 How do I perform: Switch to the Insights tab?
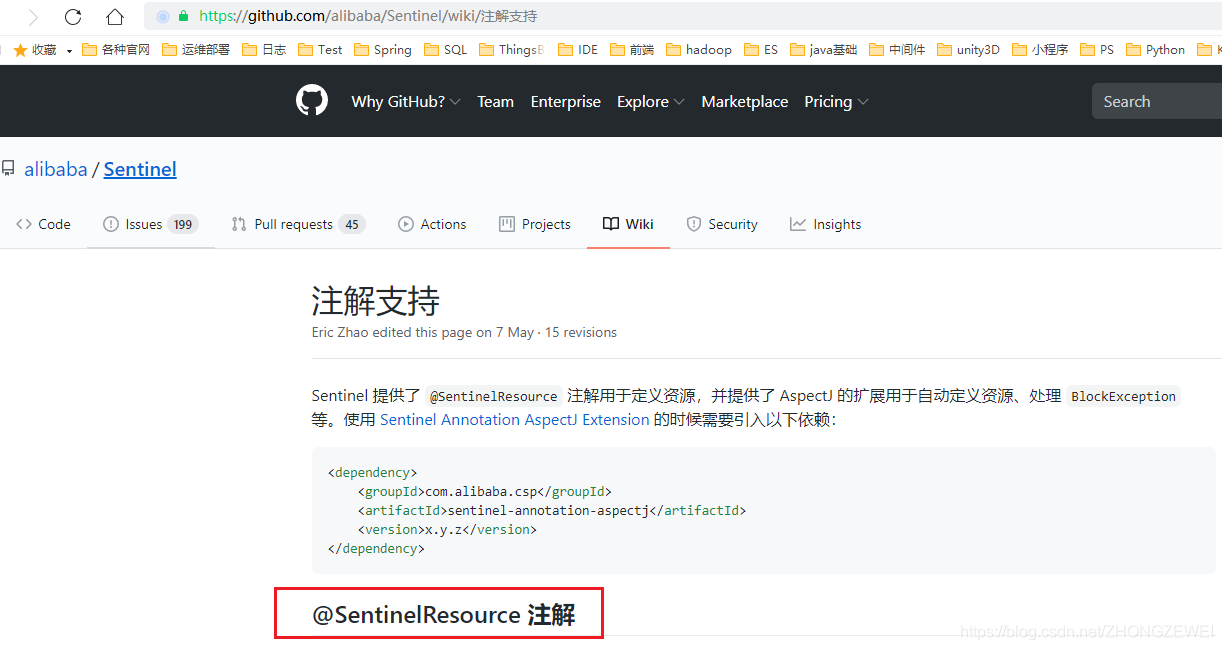pyautogui.click(x=825, y=224)
